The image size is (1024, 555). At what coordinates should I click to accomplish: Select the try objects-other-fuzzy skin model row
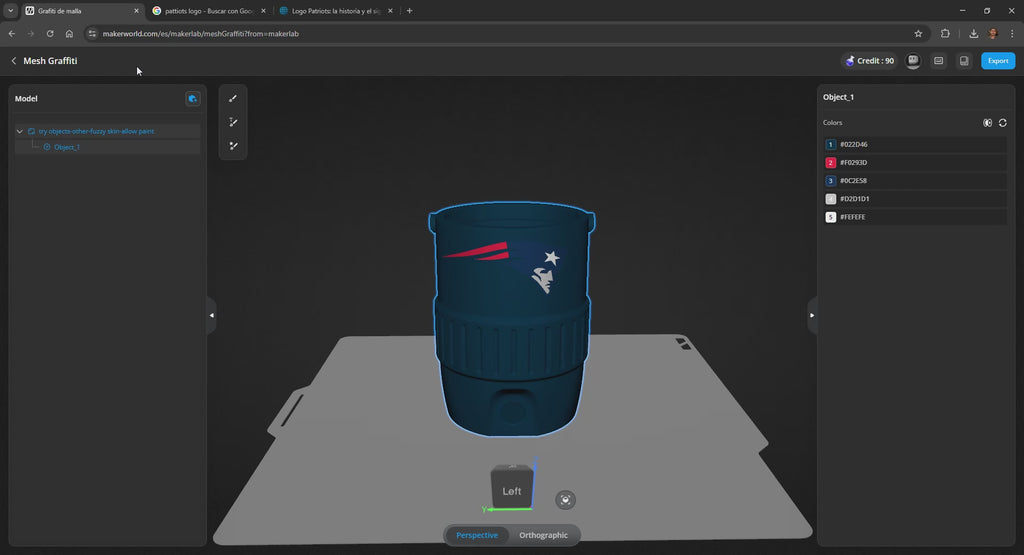[x=107, y=131]
